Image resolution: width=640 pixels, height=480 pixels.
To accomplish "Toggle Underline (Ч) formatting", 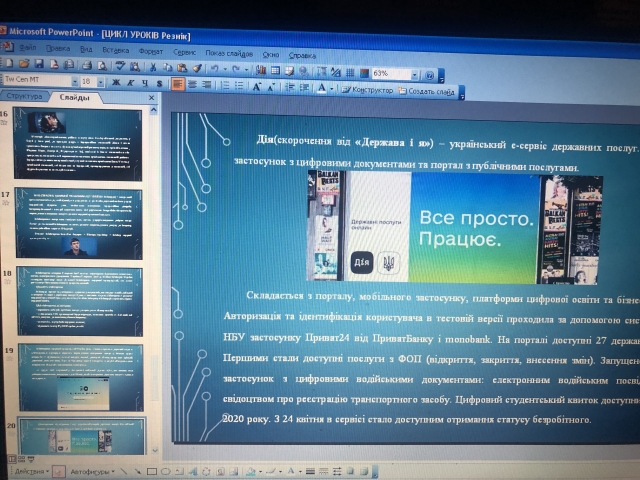I will [145, 83].
